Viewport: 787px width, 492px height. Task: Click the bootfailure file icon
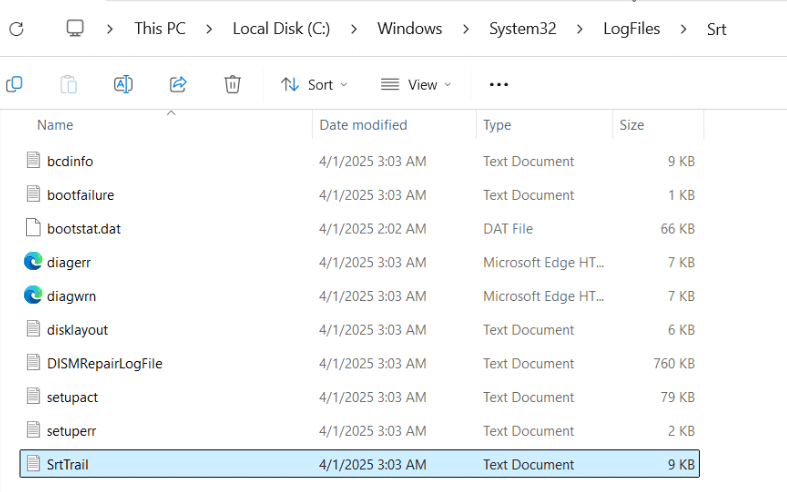(34, 194)
